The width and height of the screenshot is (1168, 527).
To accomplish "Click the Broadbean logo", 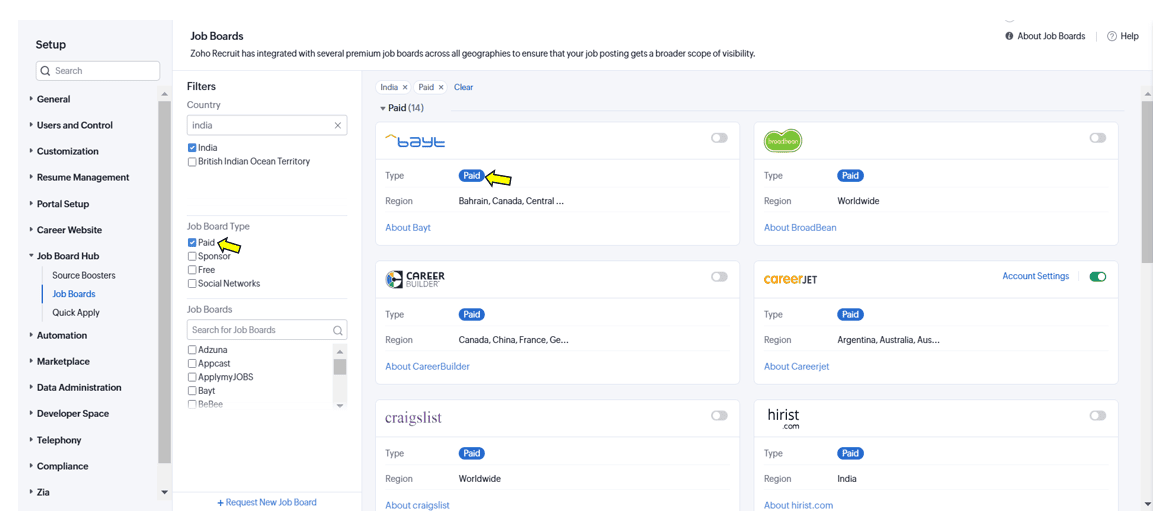I will [x=783, y=140].
